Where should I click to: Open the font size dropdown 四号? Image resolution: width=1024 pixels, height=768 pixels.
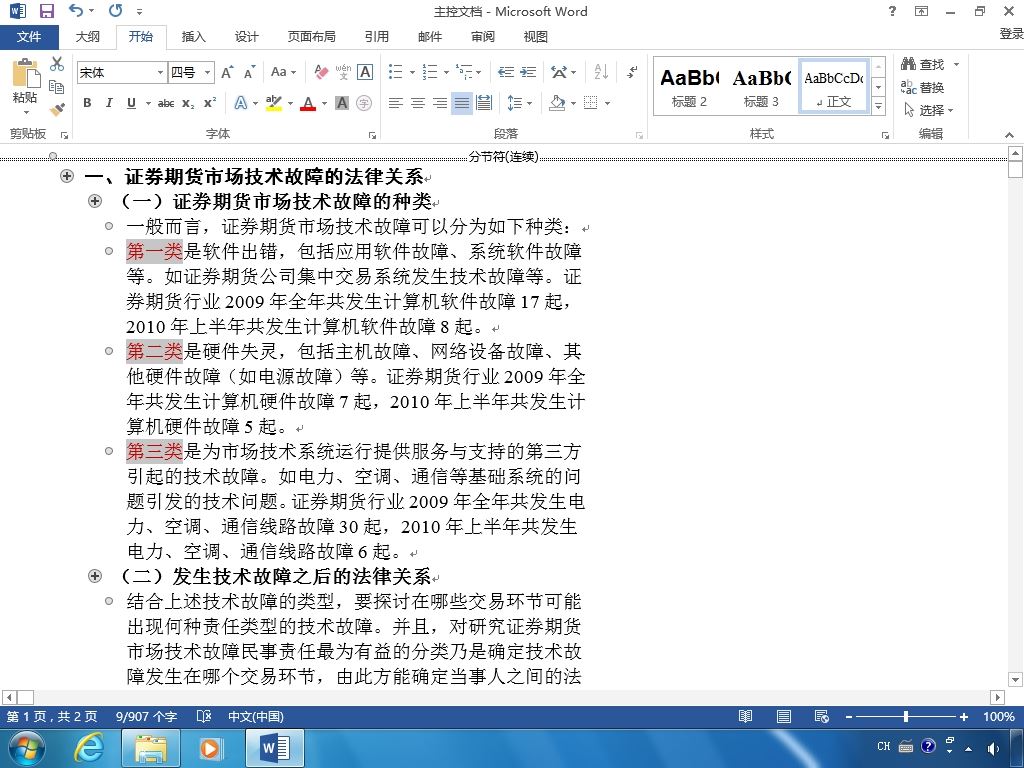point(208,72)
